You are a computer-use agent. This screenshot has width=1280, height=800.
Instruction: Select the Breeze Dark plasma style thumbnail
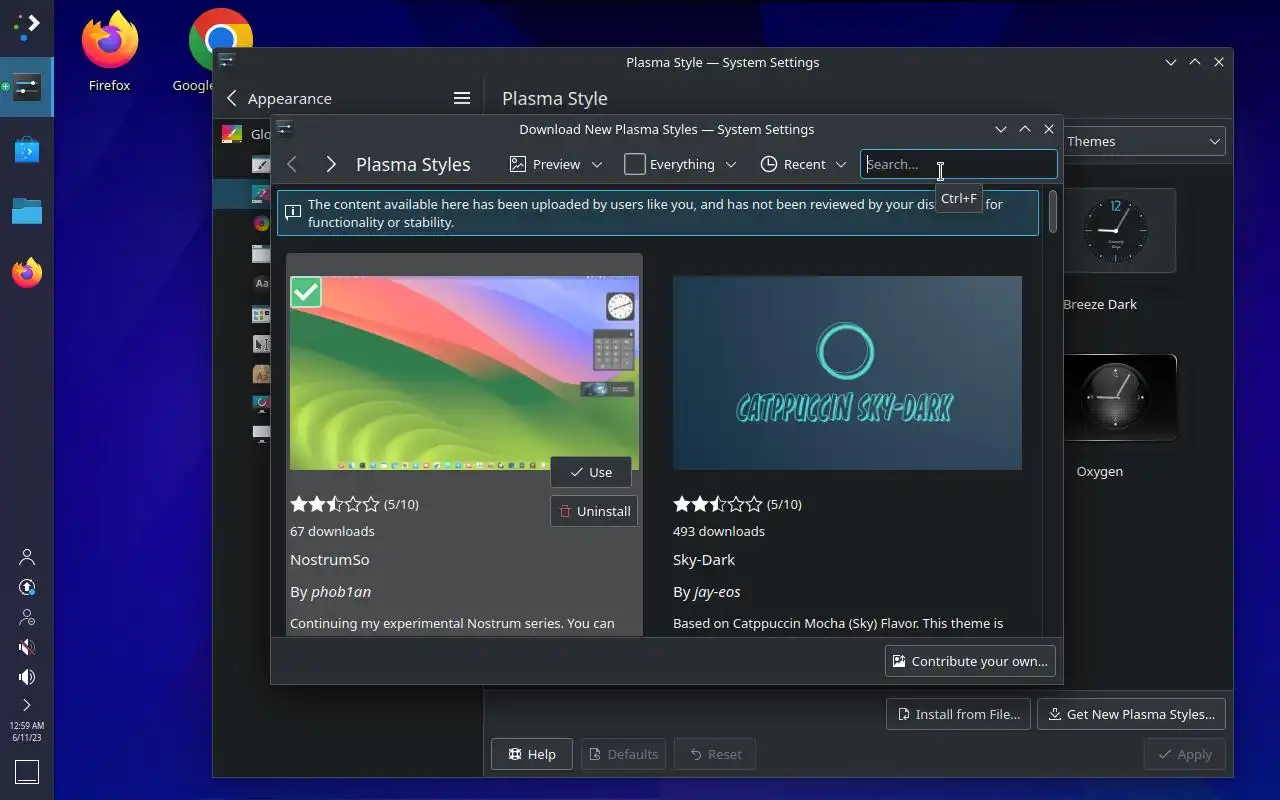tap(1115, 229)
